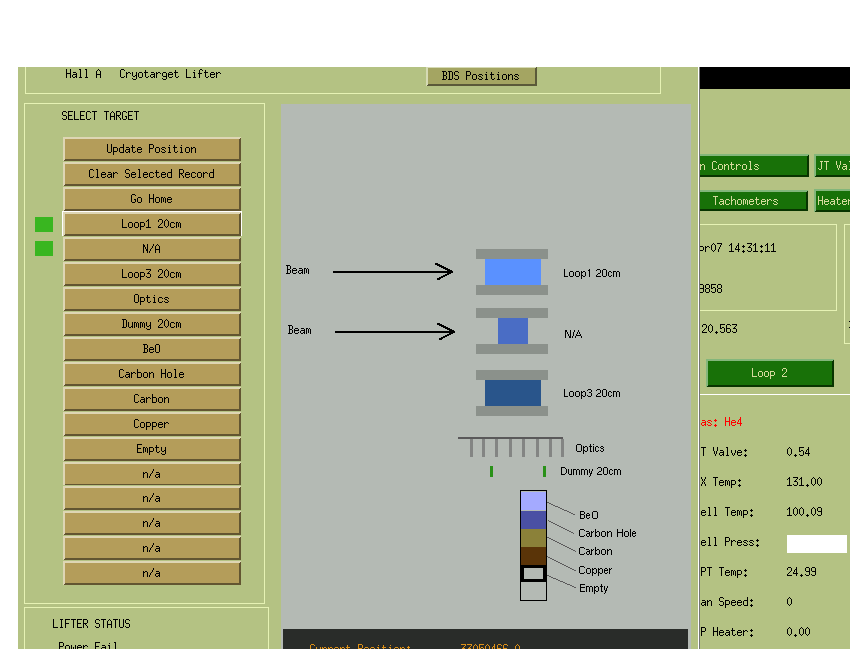This screenshot has width=850, height=649.
Task: Click the Loop1 20cm cell graphic
Action: click(512, 272)
